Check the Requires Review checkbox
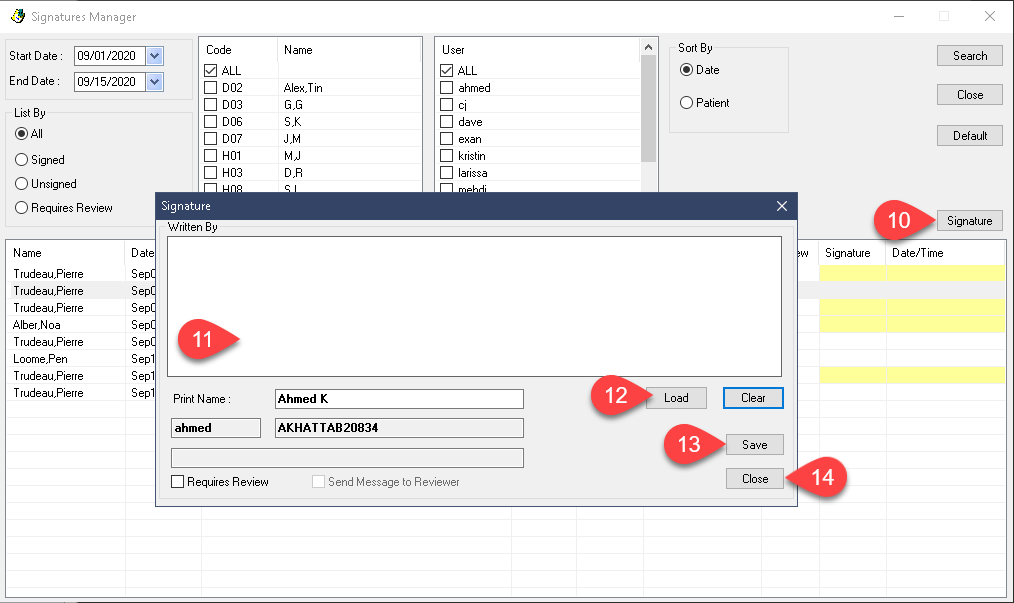Viewport: 1014px width, 603px height. [177, 481]
